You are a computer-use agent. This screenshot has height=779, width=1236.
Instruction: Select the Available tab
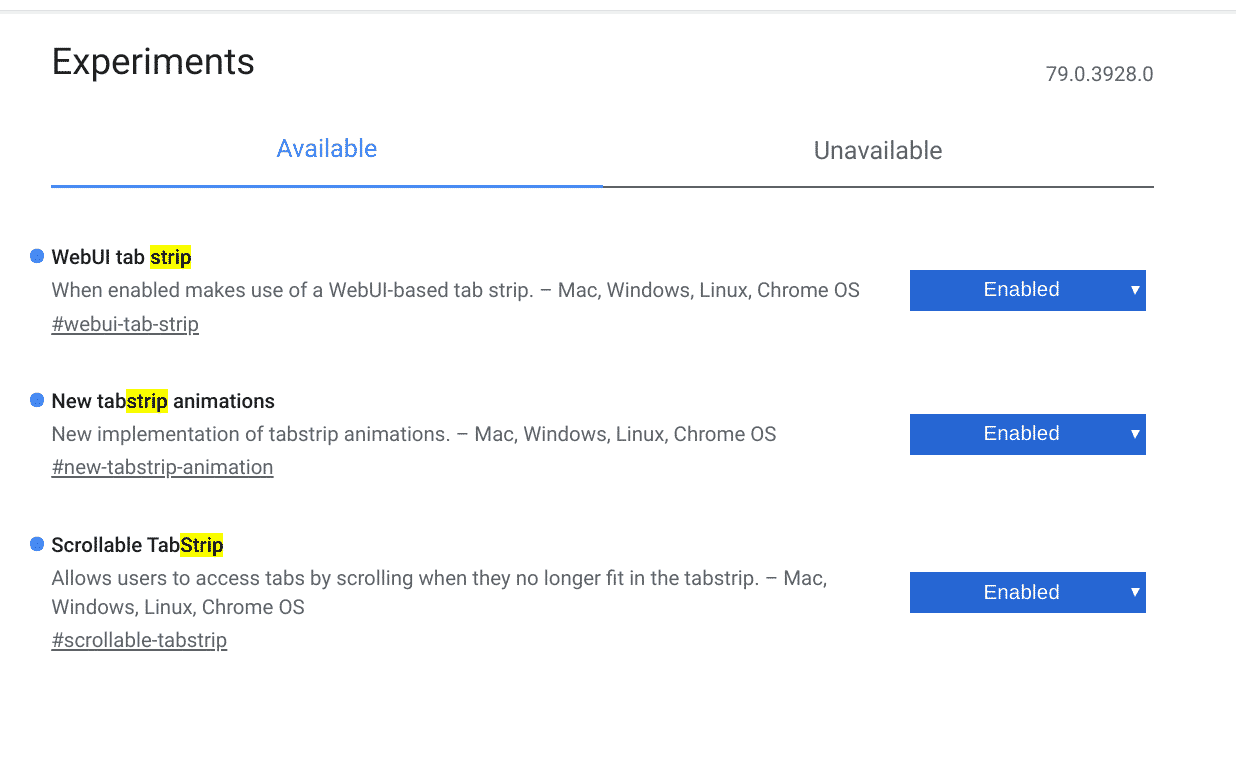tap(327, 148)
